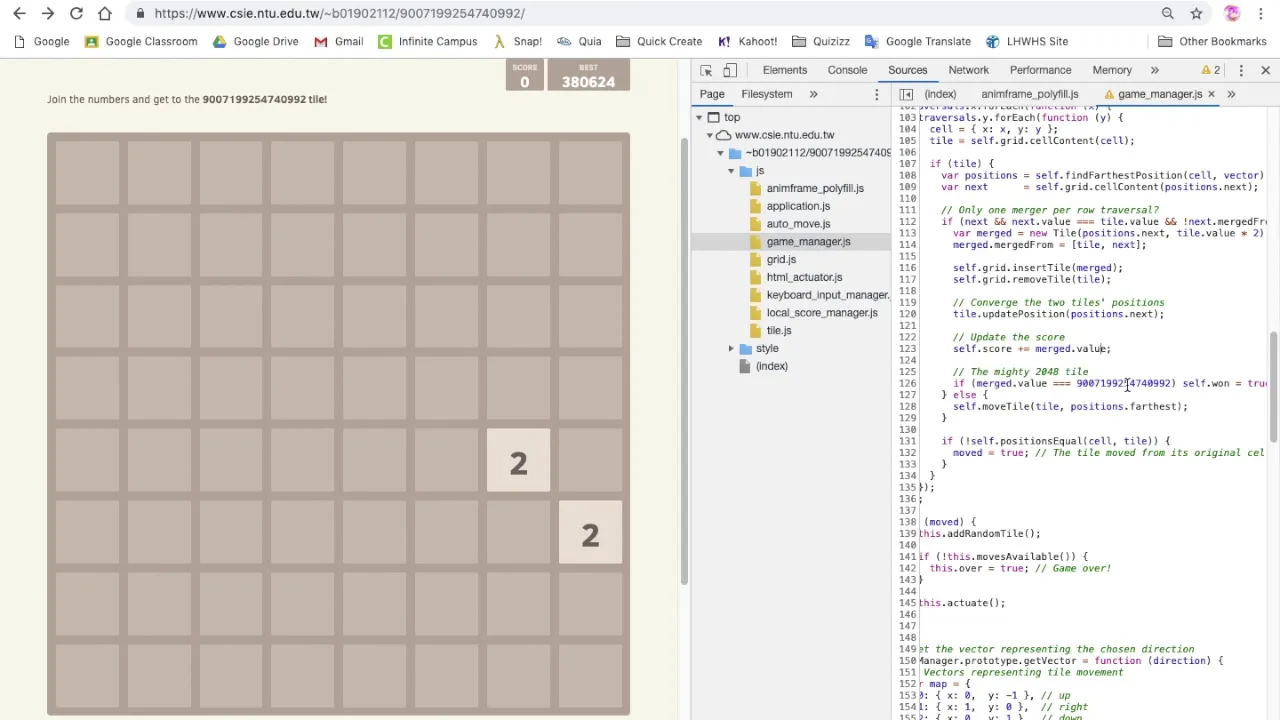Select the Page navigator tab
The height and width of the screenshot is (720, 1280).
click(712, 94)
